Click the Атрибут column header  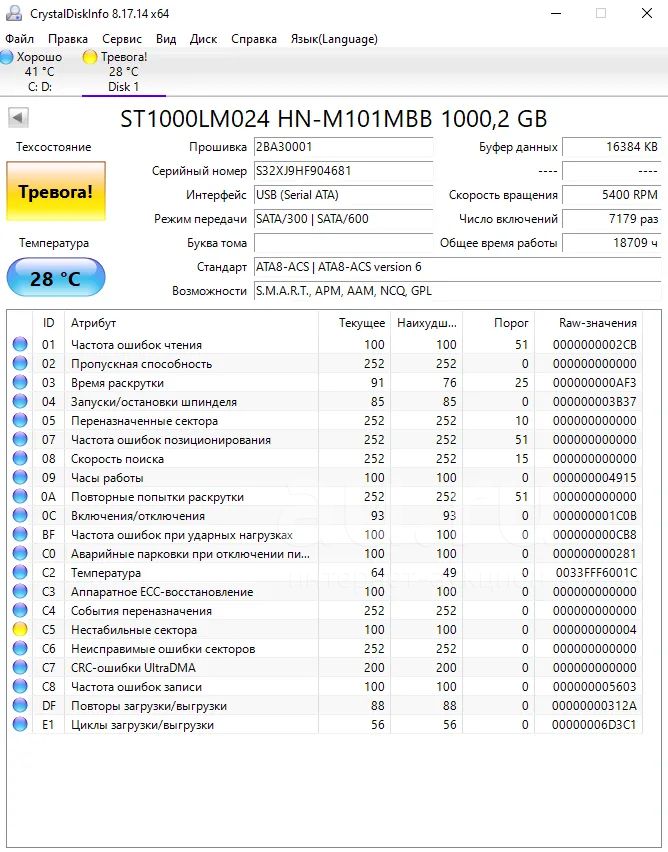point(191,323)
